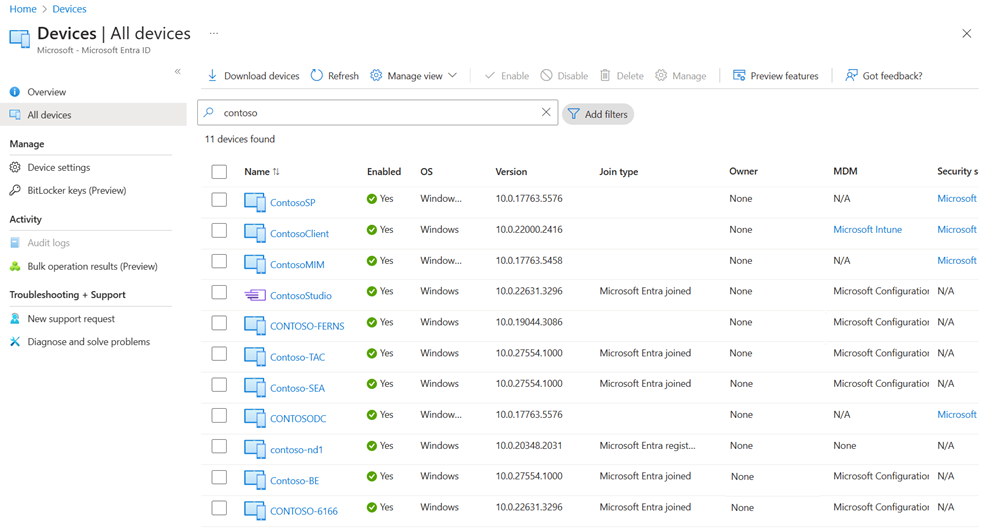Open BitLocker keys (Preview)
Viewport: 986px width, 531px height.
[76, 191]
